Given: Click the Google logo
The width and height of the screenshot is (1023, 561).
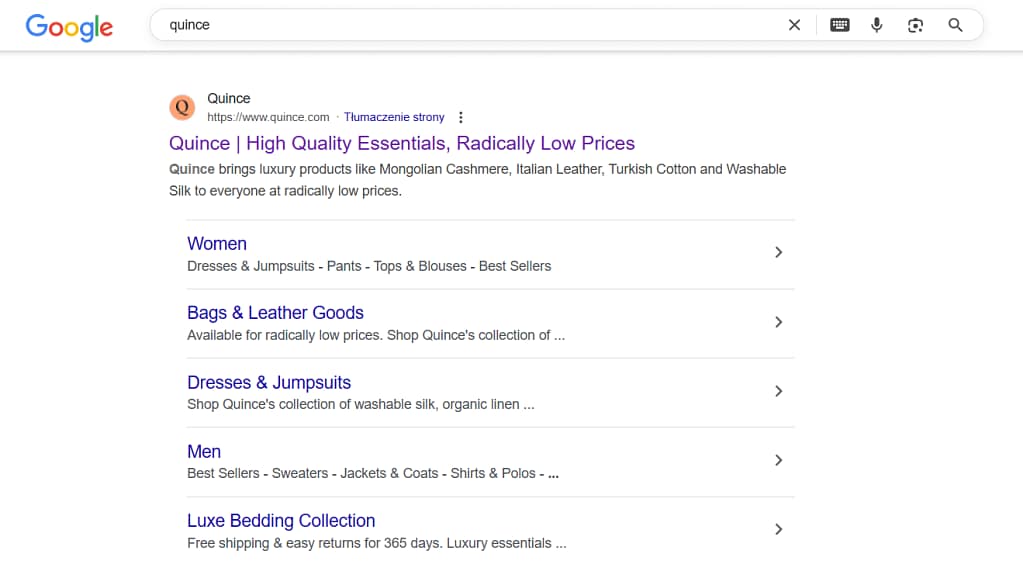Looking at the screenshot, I should click(x=69, y=27).
